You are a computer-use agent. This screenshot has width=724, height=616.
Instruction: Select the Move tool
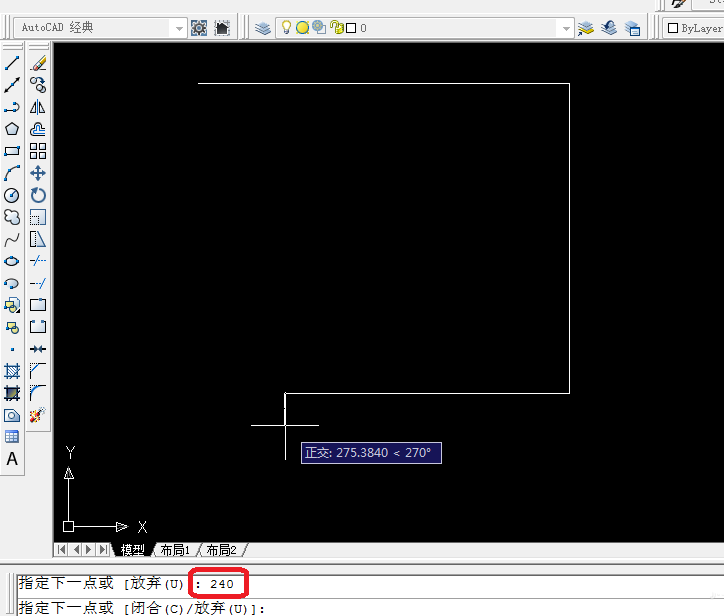pyautogui.click(x=38, y=173)
